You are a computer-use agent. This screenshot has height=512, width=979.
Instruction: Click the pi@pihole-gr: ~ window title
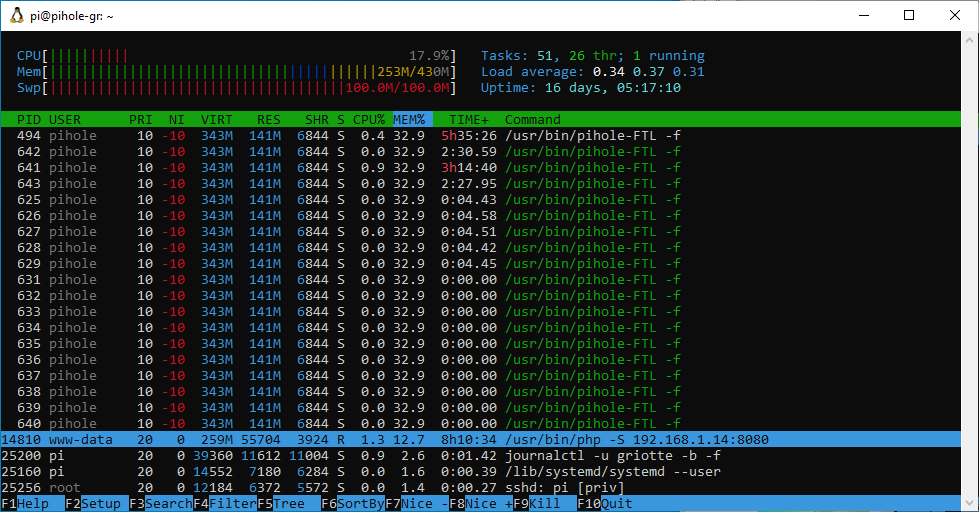click(x=72, y=16)
